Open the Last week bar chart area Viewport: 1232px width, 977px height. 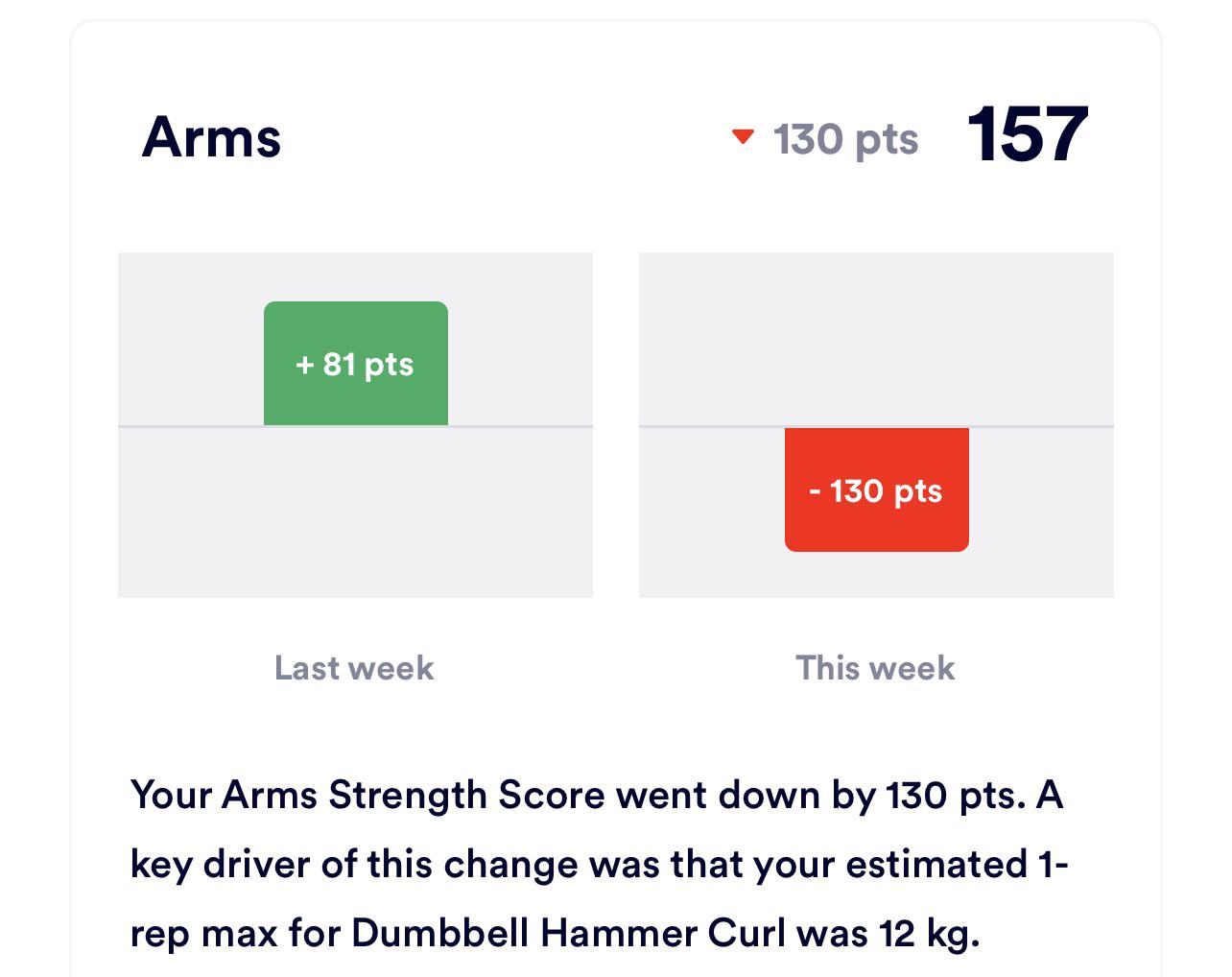tap(355, 425)
